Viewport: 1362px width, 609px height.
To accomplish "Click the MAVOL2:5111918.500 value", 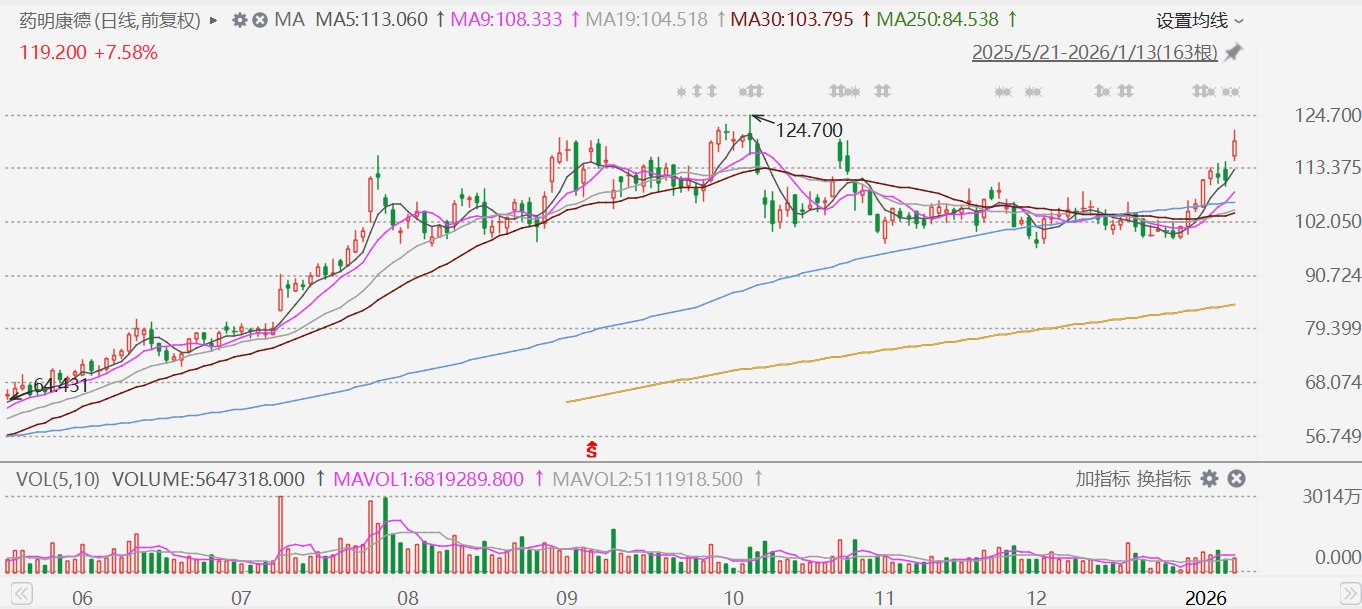I will point(646,479).
